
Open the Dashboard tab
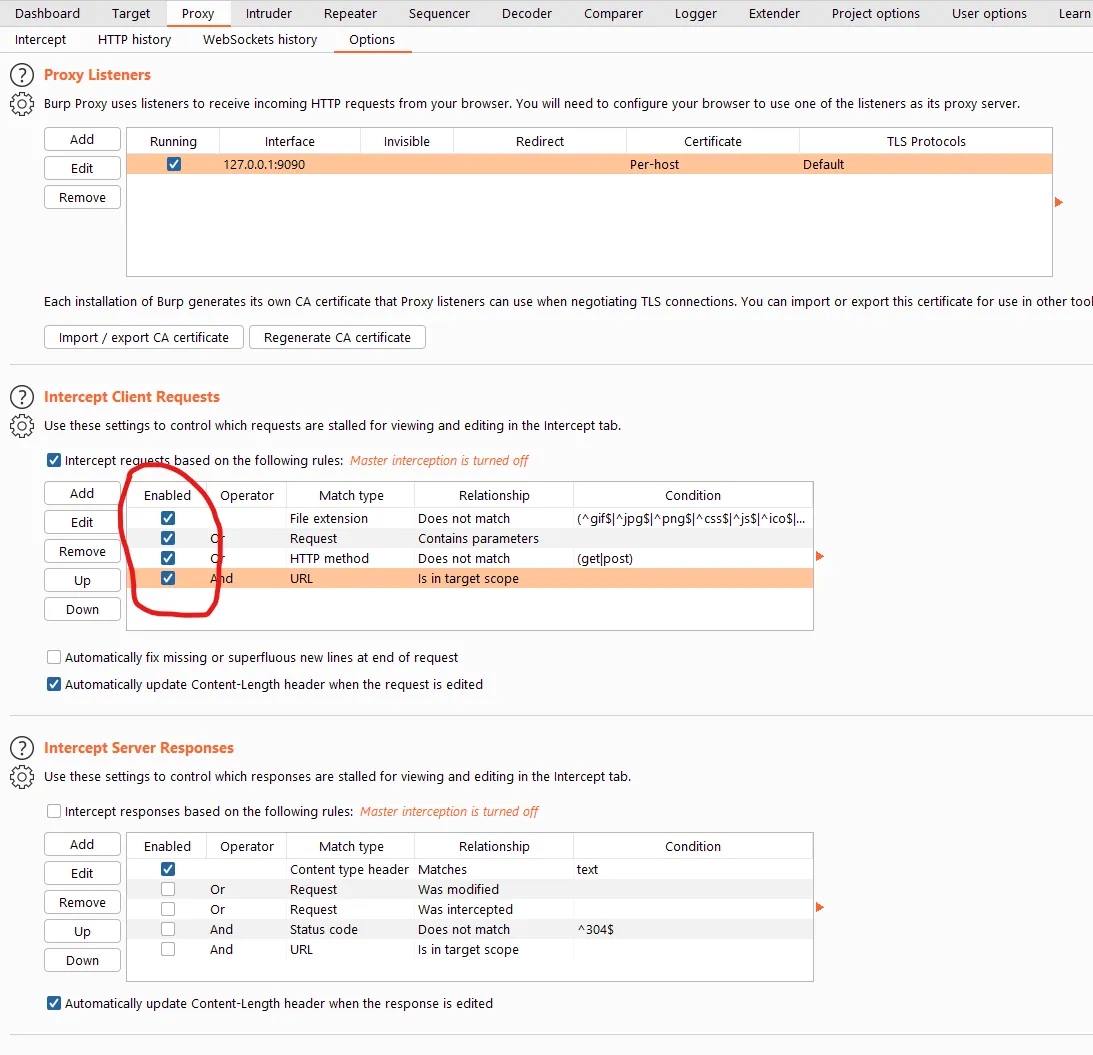(47, 13)
